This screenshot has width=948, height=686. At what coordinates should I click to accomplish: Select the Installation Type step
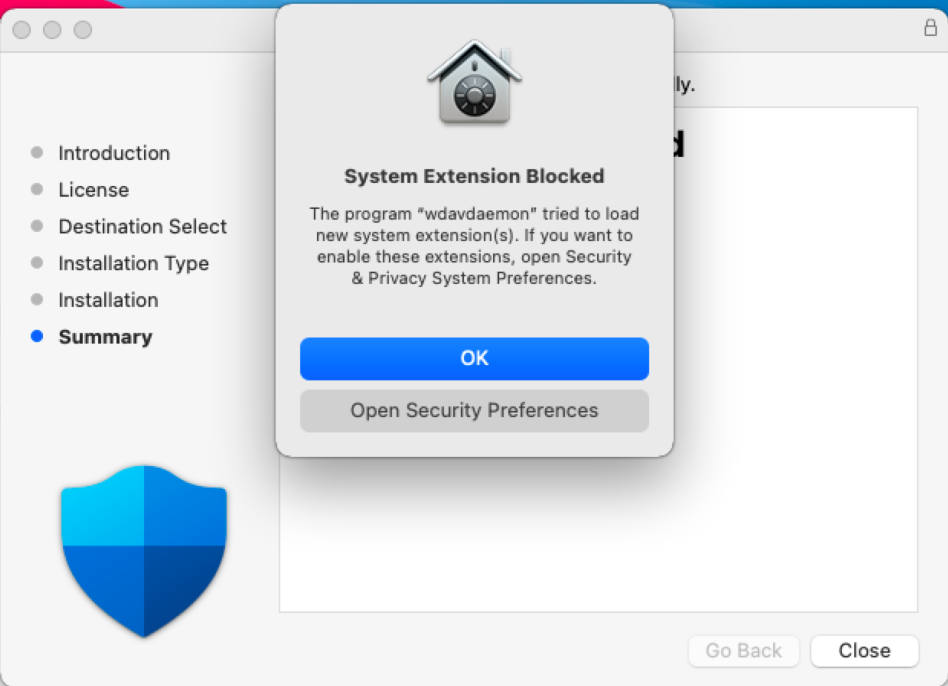click(x=134, y=264)
